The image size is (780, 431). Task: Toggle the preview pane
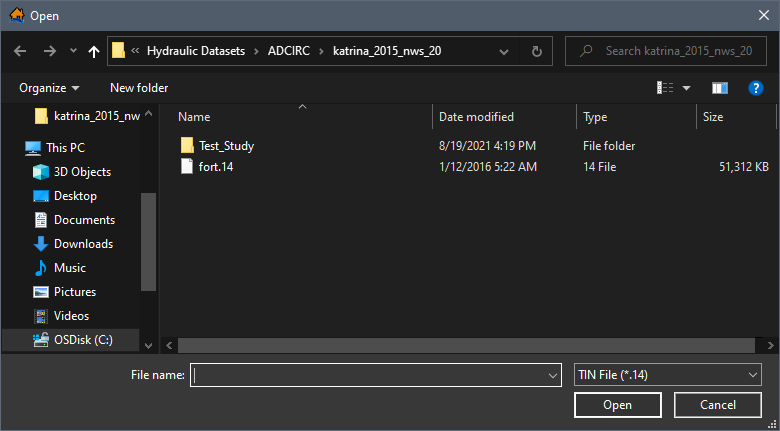point(720,88)
